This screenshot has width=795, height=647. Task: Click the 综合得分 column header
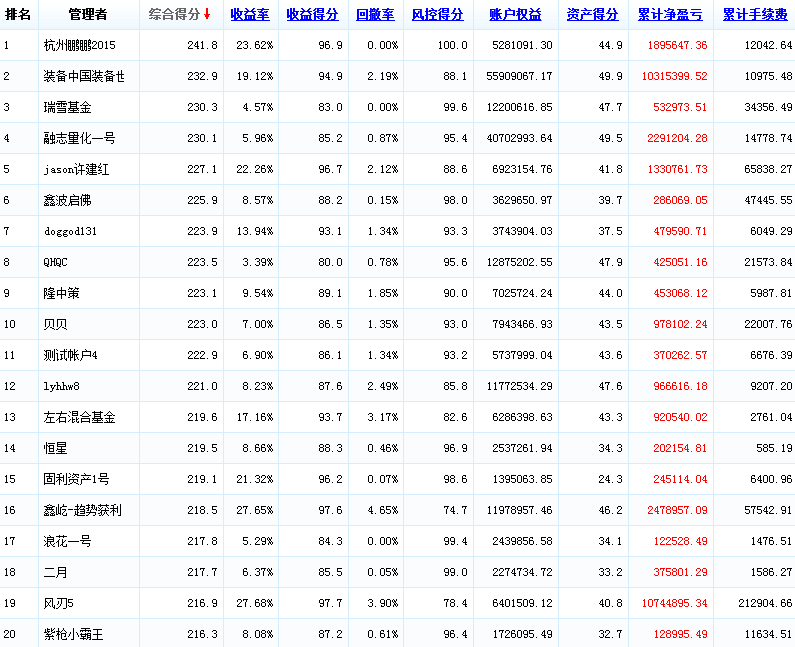(175, 15)
